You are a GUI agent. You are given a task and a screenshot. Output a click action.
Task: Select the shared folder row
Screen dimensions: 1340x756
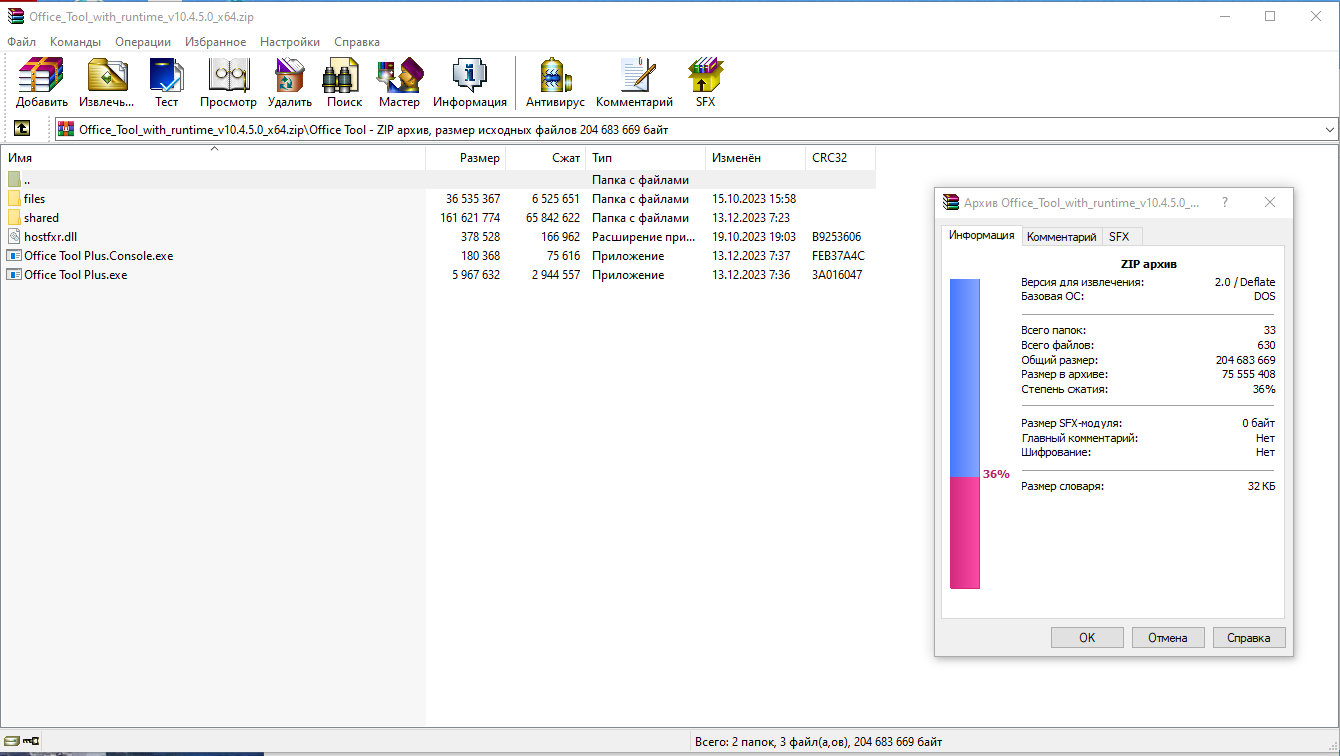(x=438, y=218)
